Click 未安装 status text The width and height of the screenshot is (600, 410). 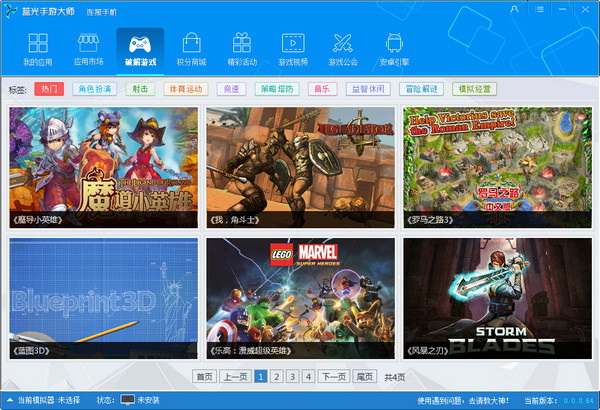(148, 400)
